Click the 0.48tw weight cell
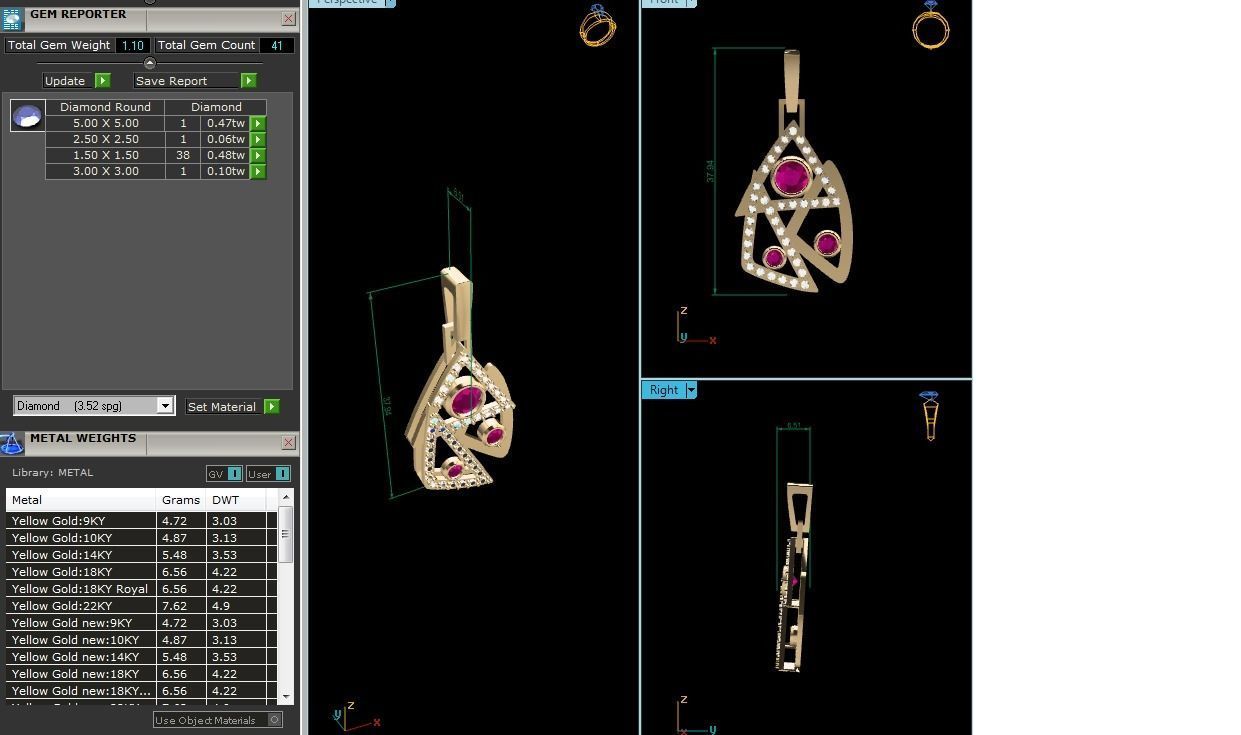This screenshot has width=1241, height=735. (226, 155)
